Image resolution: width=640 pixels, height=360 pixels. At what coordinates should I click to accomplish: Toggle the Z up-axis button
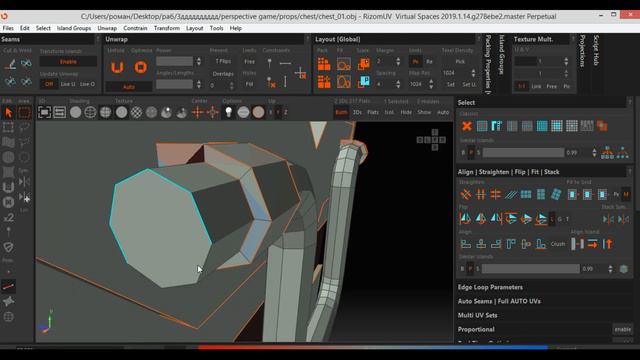286,112
